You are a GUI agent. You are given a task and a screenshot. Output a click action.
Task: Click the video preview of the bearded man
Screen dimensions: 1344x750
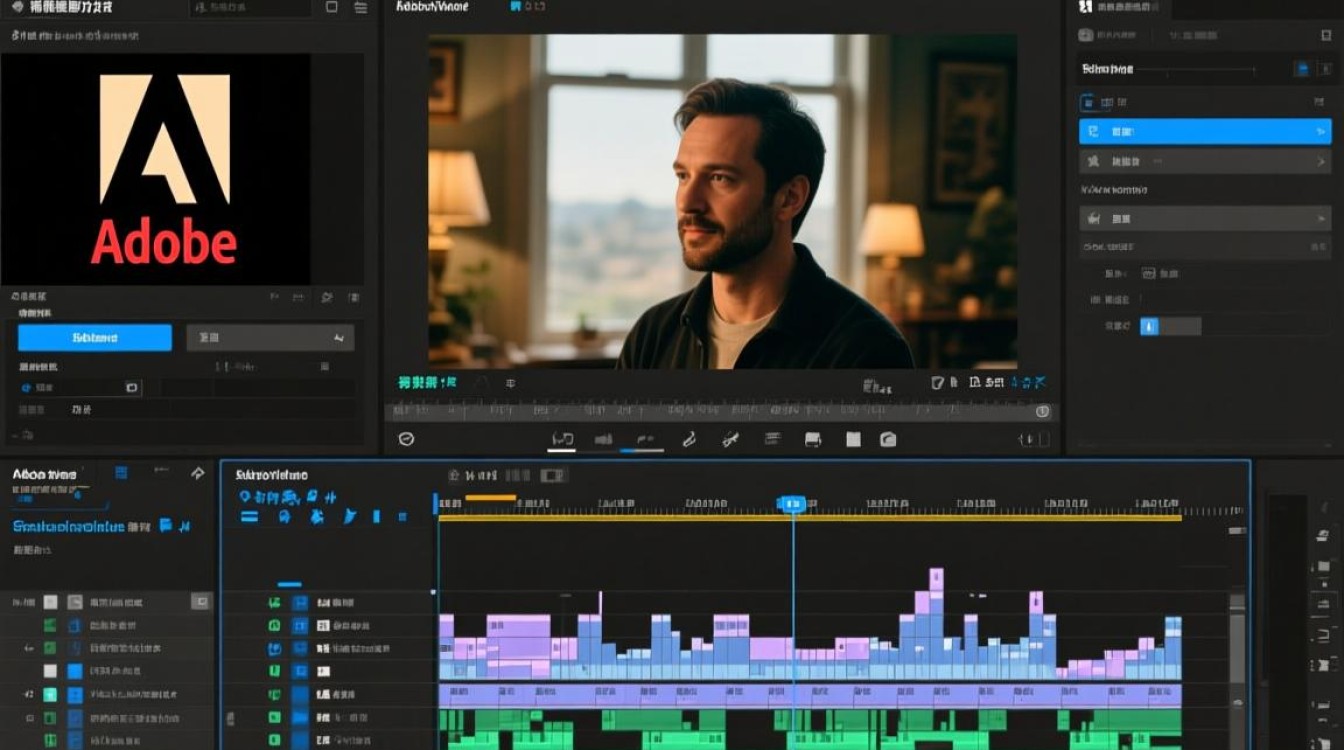pyautogui.click(x=723, y=201)
